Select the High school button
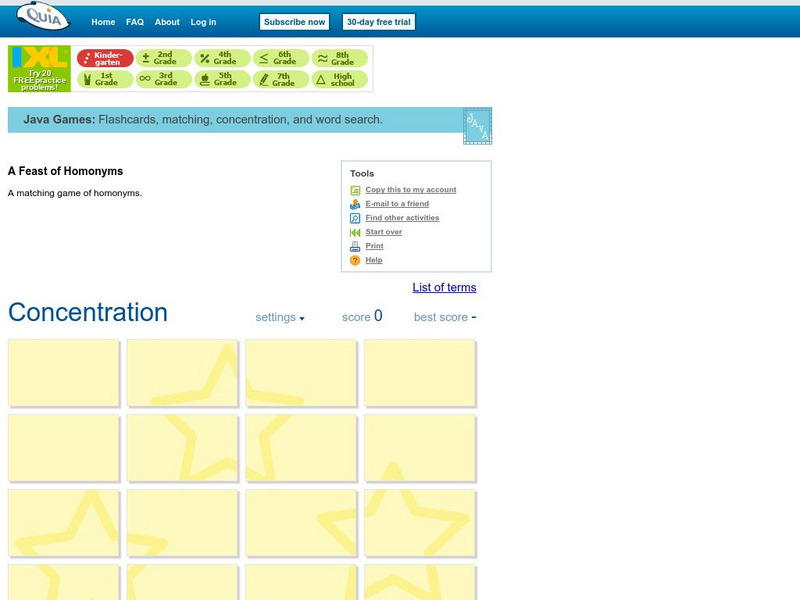 point(340,79)
